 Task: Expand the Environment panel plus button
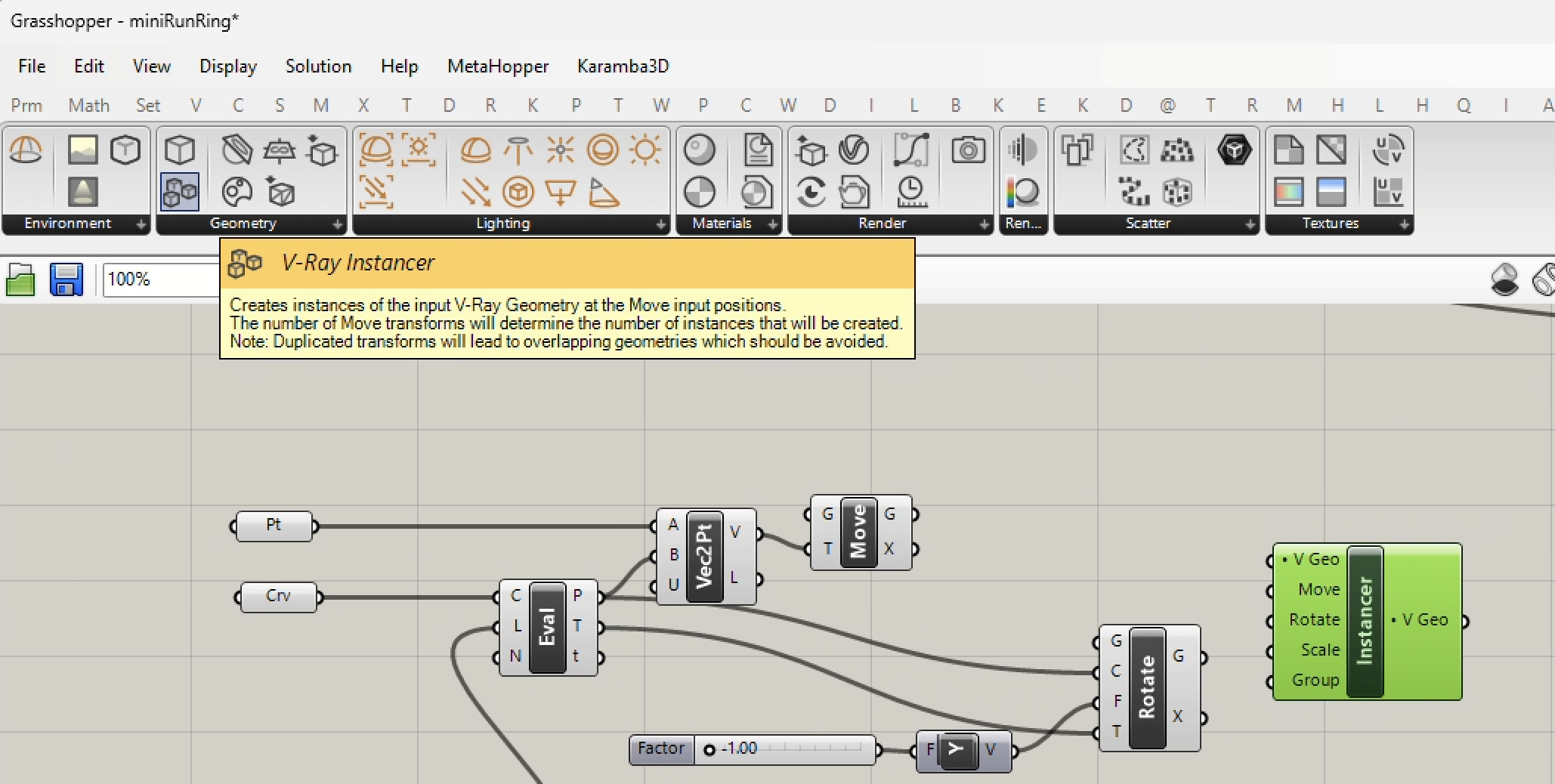[x=141, y=224]
